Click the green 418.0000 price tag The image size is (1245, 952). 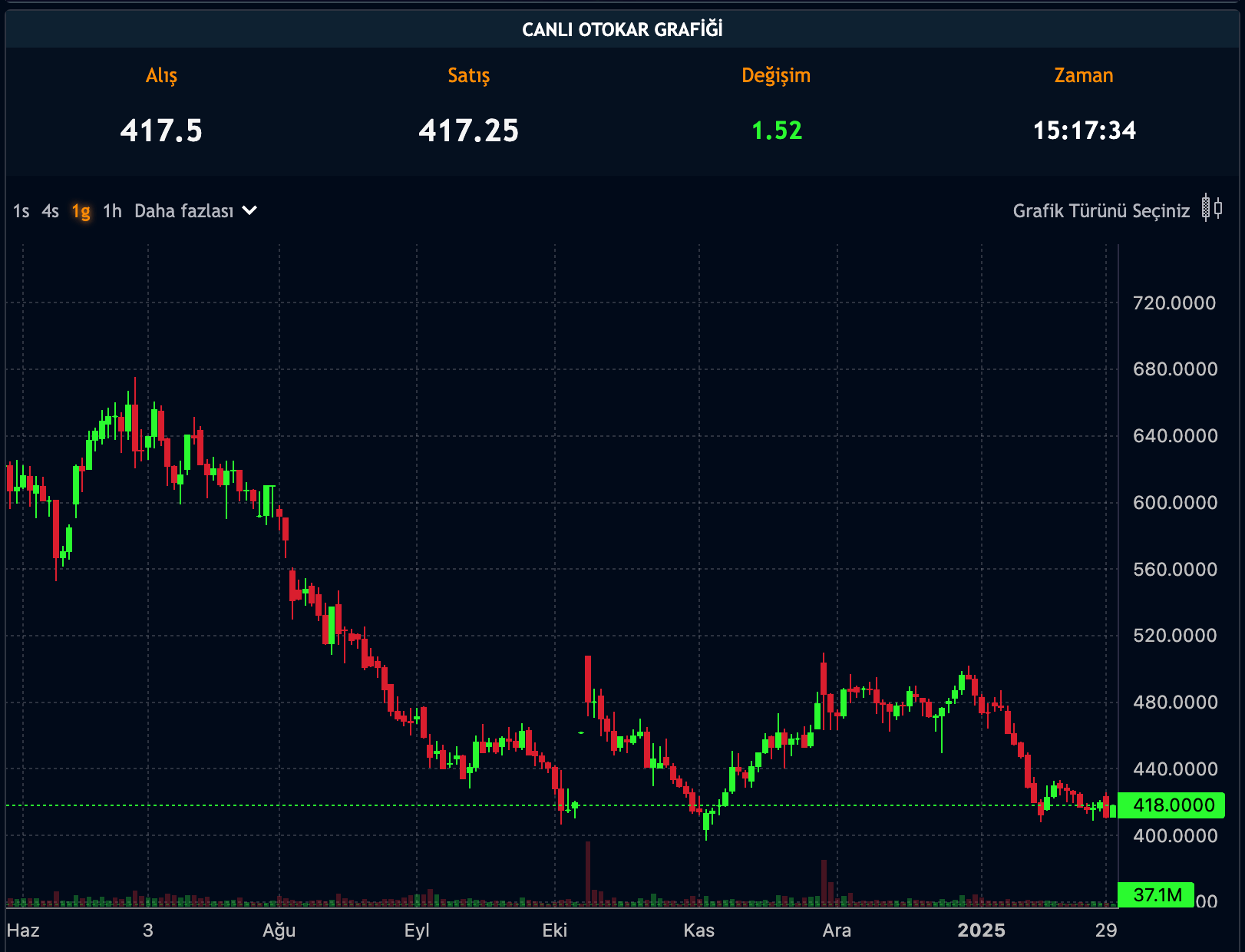(1171, 805)
